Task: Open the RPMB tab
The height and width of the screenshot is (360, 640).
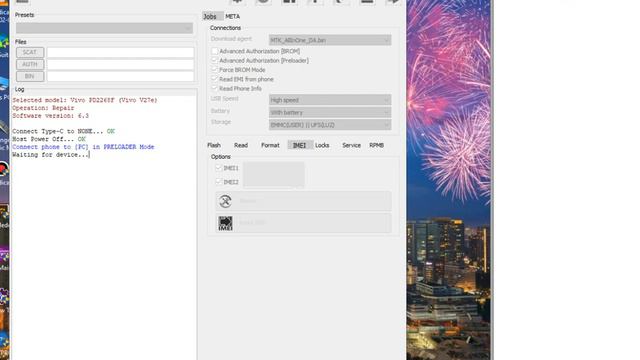Action: point(376,145)
